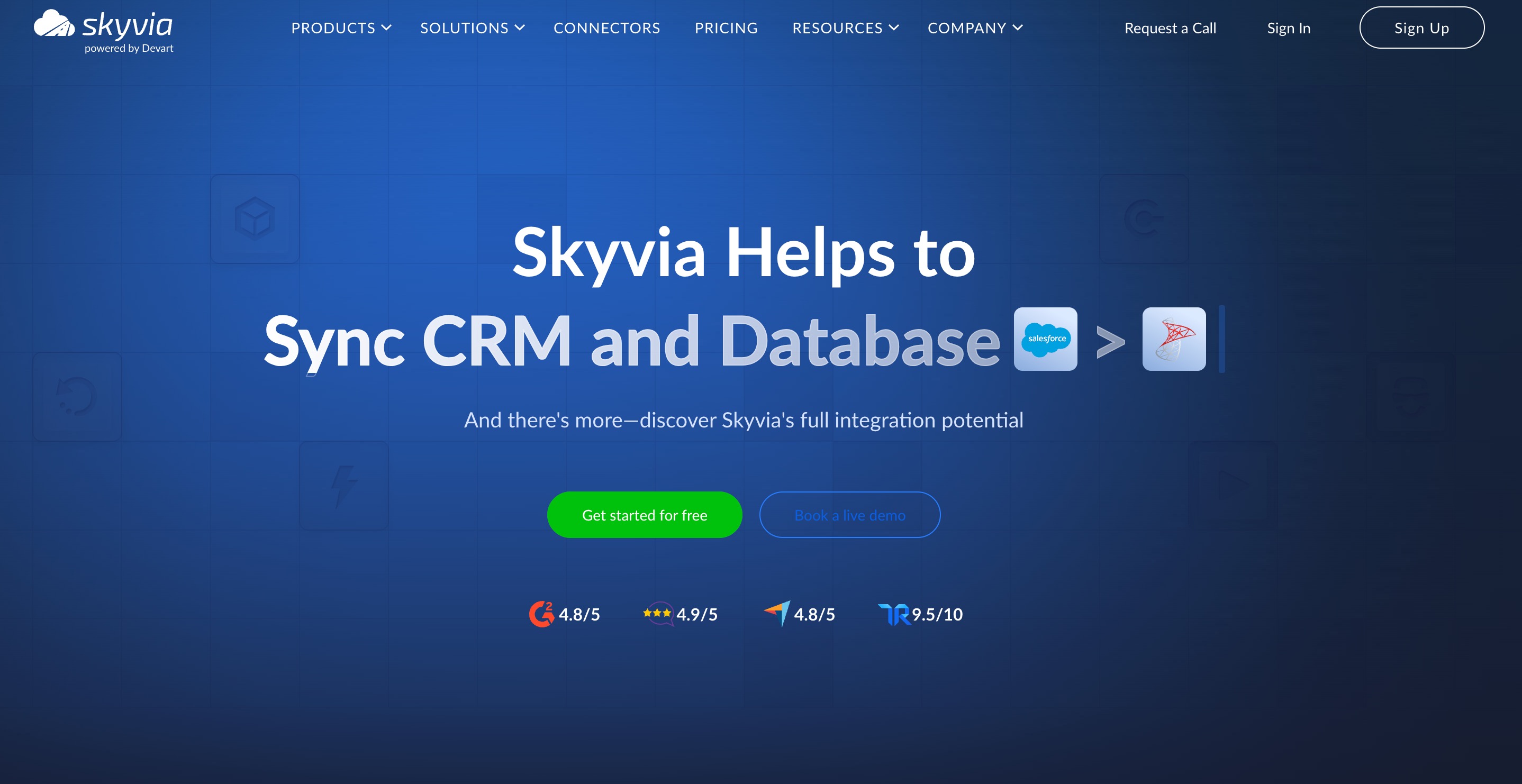Expand the Solutions menu chevron
The width and height of the screenshot is (1522, 784).
click(520, 28)
